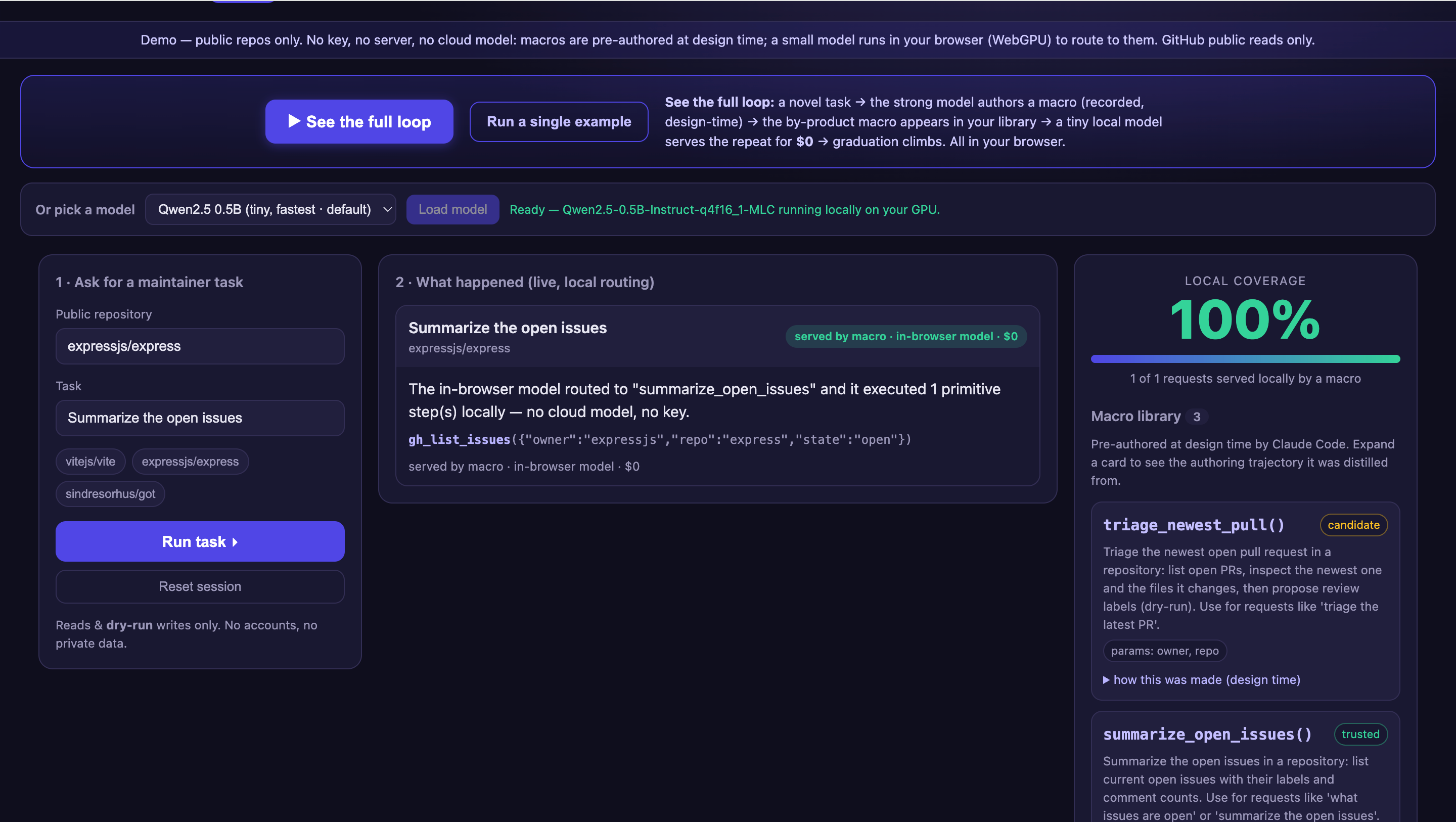Screen dimensions: 1456x822
Task: Click the Run task button
Action: tap(200, 541)
